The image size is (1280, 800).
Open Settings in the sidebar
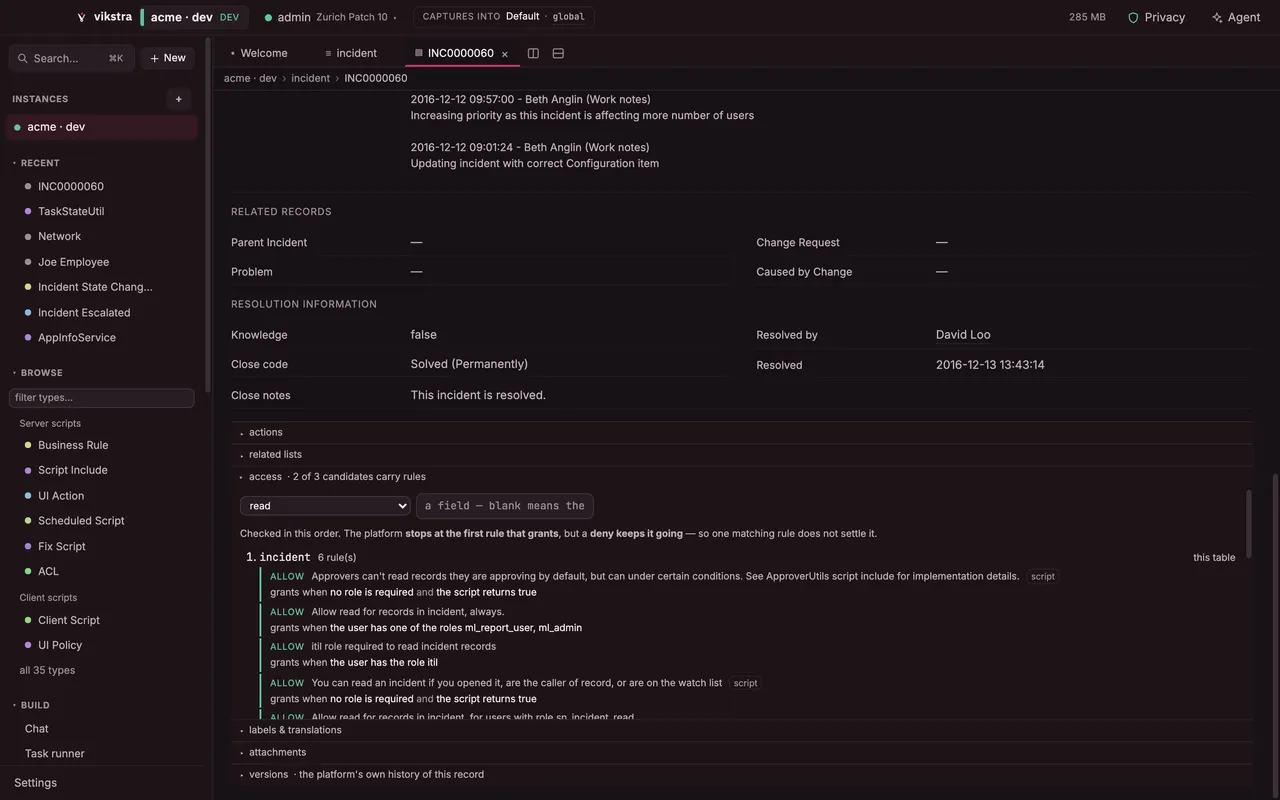(x=36, y=783)
